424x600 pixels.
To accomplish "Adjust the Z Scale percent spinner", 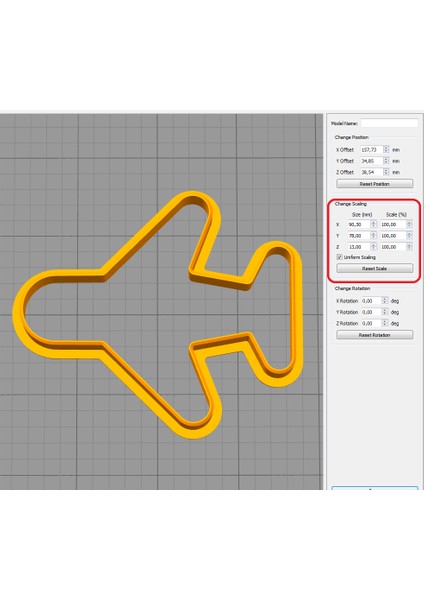I will [409, 247].
